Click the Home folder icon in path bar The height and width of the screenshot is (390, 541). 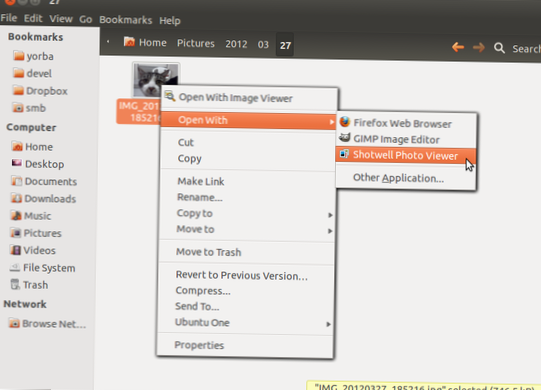coord(129,42)
